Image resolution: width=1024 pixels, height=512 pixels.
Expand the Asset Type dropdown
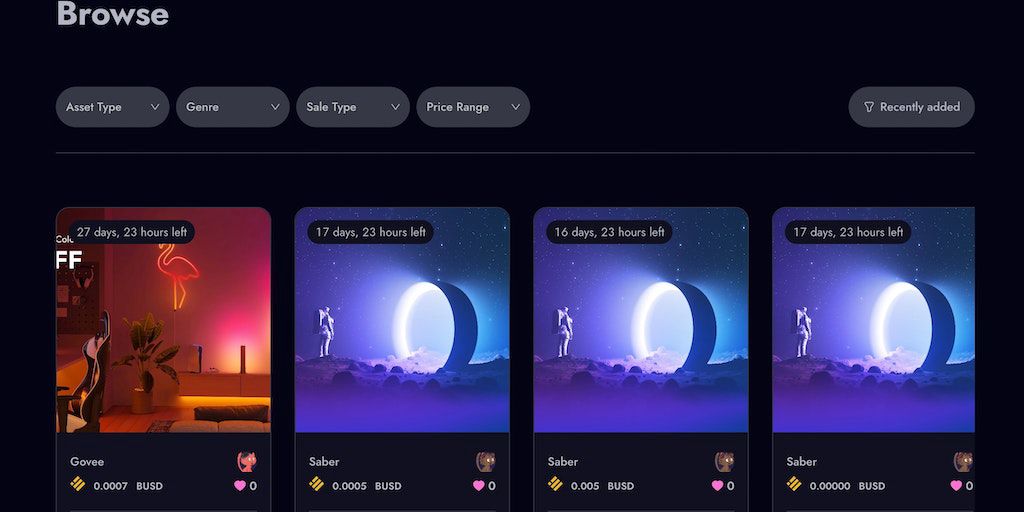click(112, 107)
